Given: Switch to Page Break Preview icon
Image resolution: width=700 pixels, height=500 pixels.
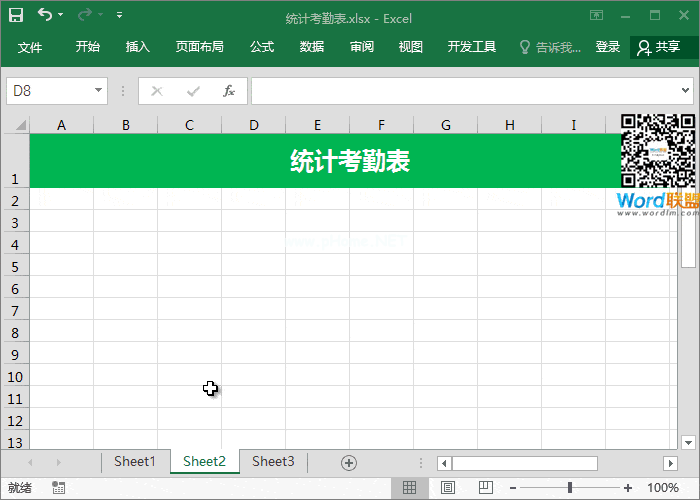Looking at the screenshot, I should pyautogui.click(x=486, y=488).
